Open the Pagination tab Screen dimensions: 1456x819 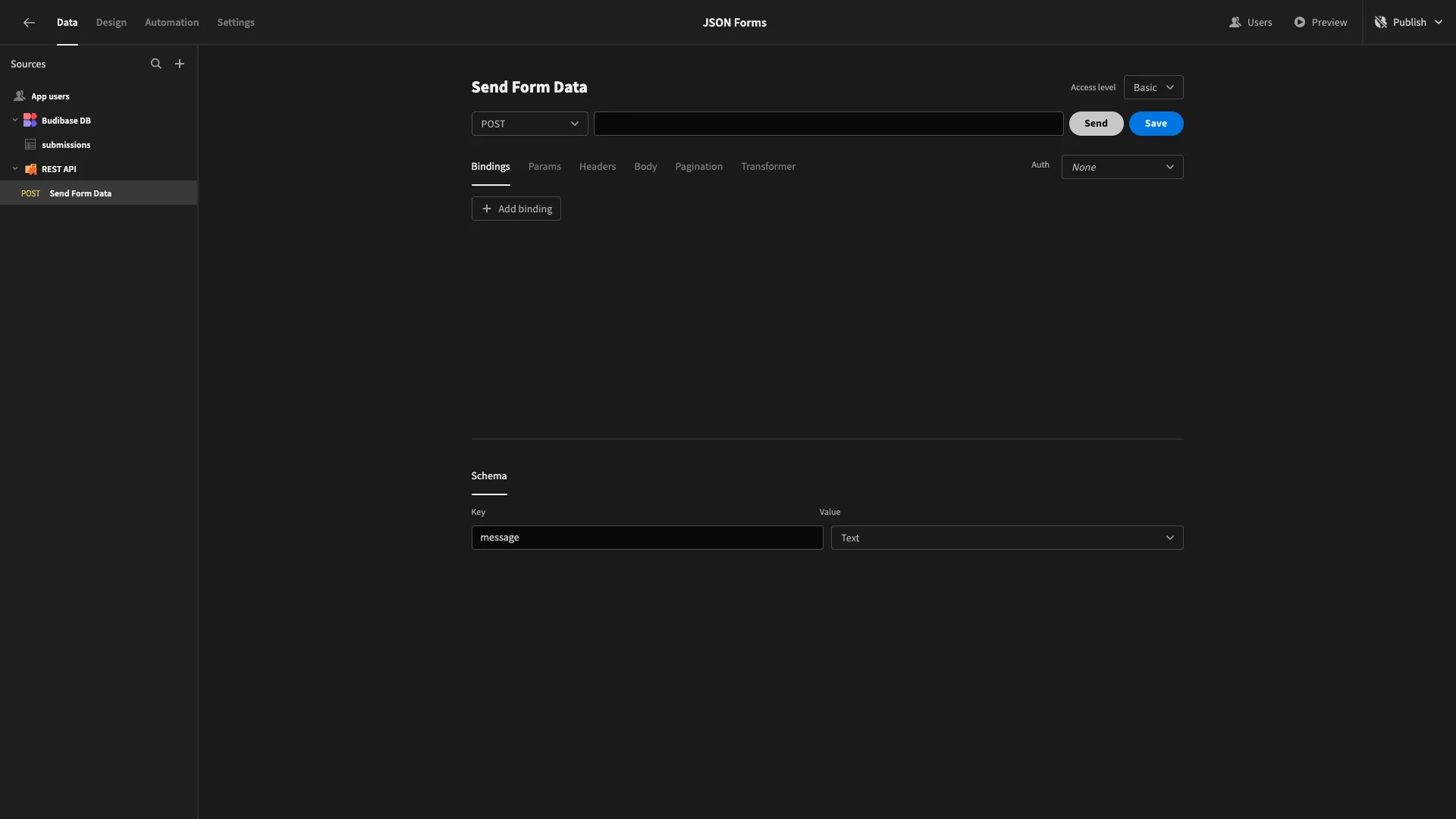point(699,166)
